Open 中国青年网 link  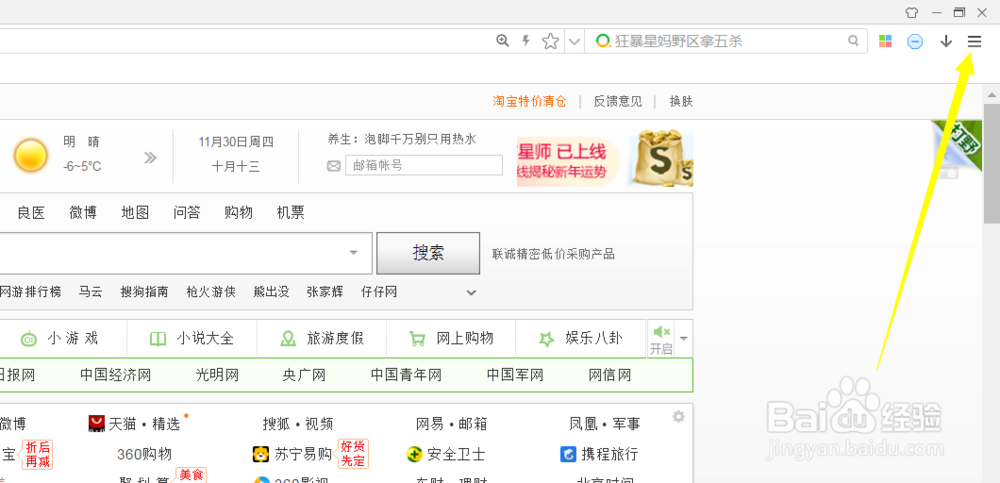(406, 375)
